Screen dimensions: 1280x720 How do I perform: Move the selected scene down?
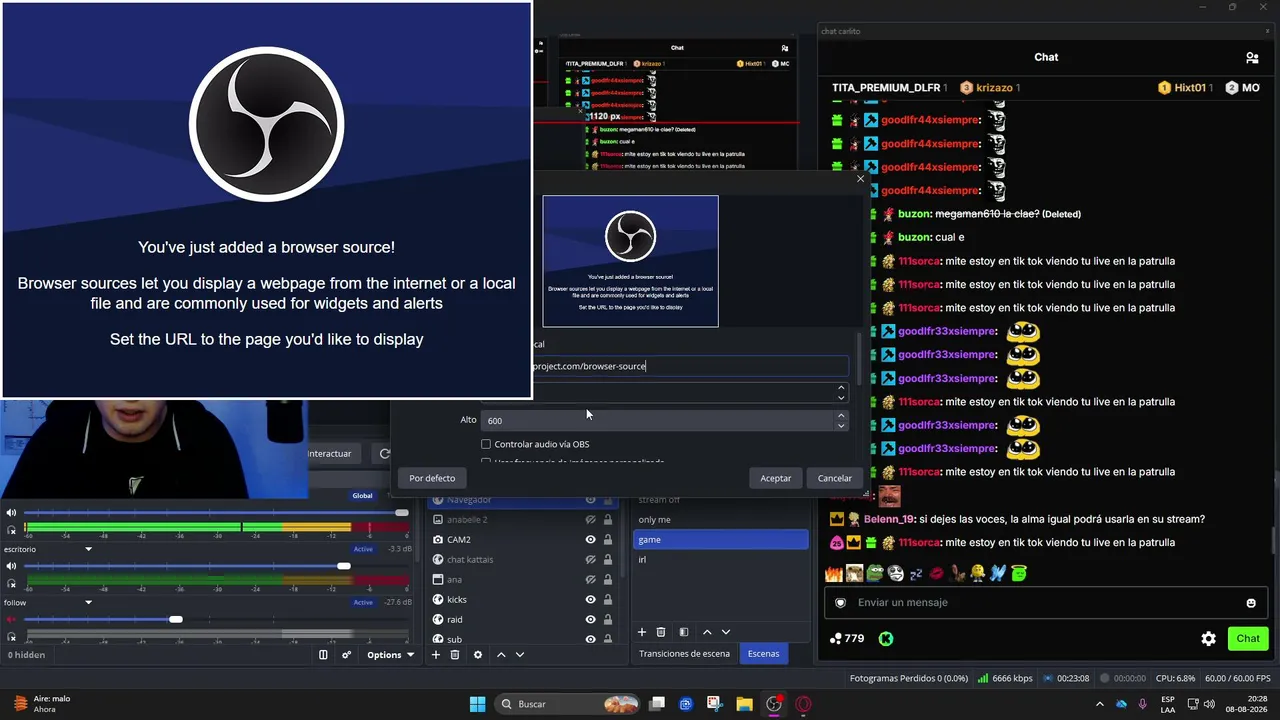tap(726, 632)
